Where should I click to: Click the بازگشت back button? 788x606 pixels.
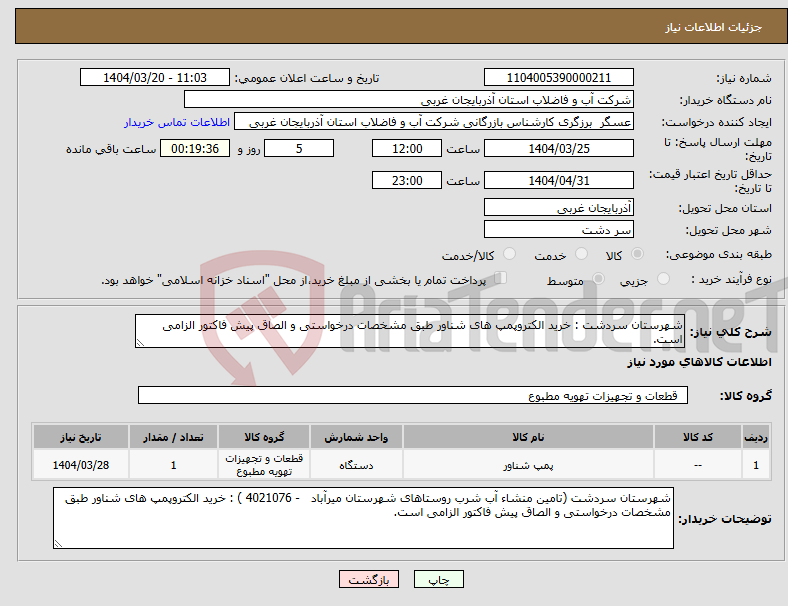[x=369, y=579]
